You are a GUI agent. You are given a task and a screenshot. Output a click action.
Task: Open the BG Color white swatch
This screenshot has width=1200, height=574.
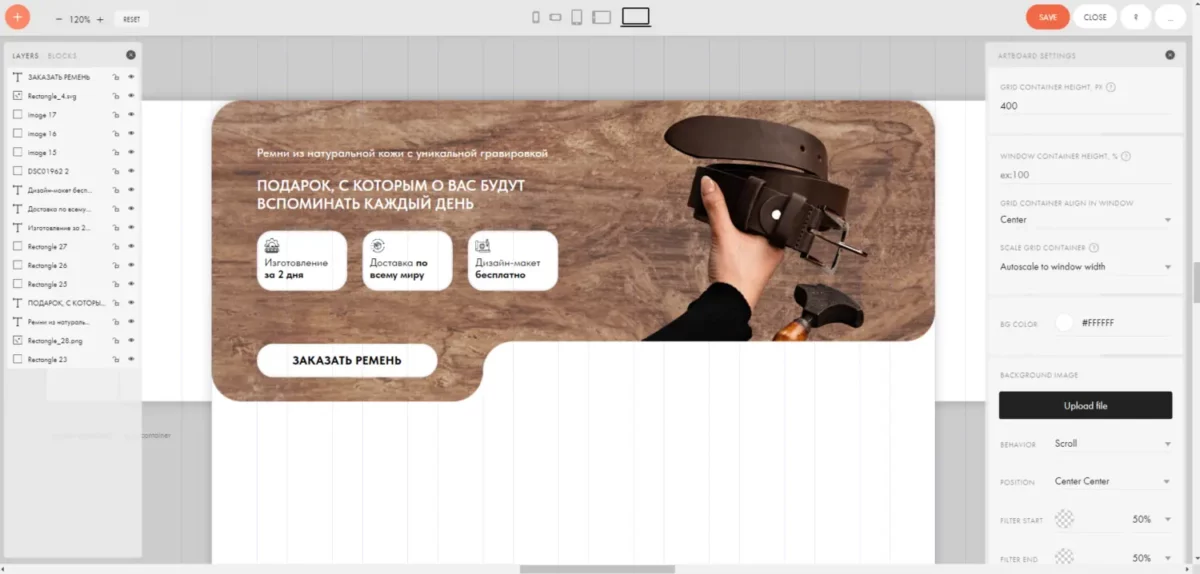click(x=1064, y=323)
